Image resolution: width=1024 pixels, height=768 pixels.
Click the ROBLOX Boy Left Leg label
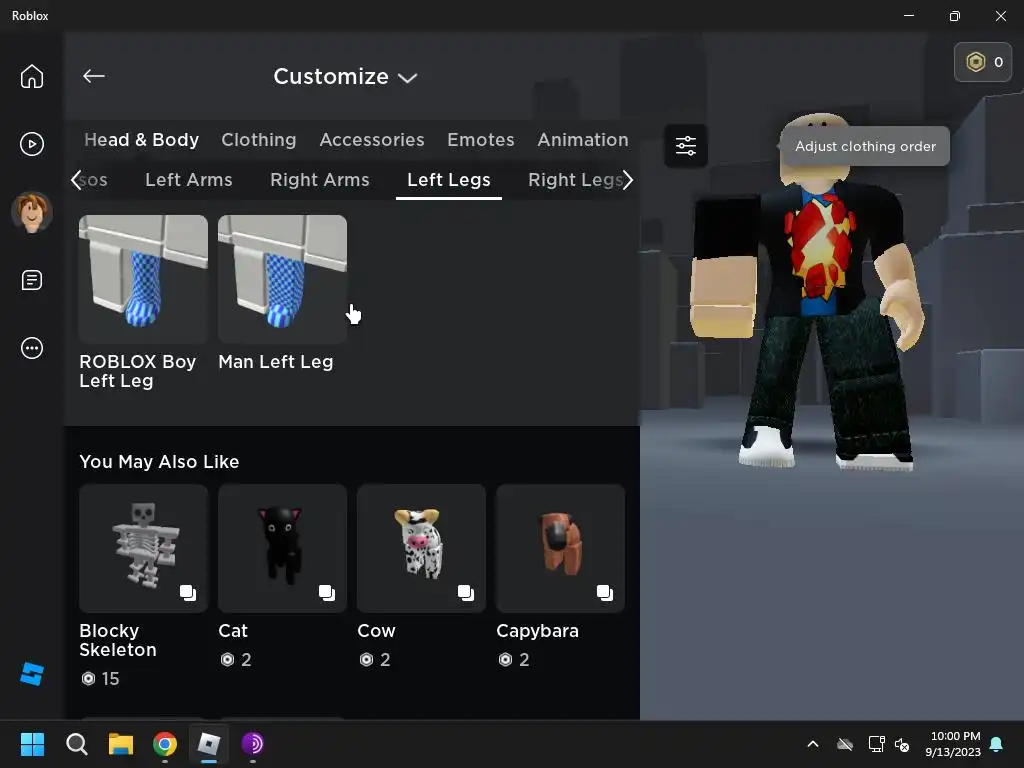point(137,371)
